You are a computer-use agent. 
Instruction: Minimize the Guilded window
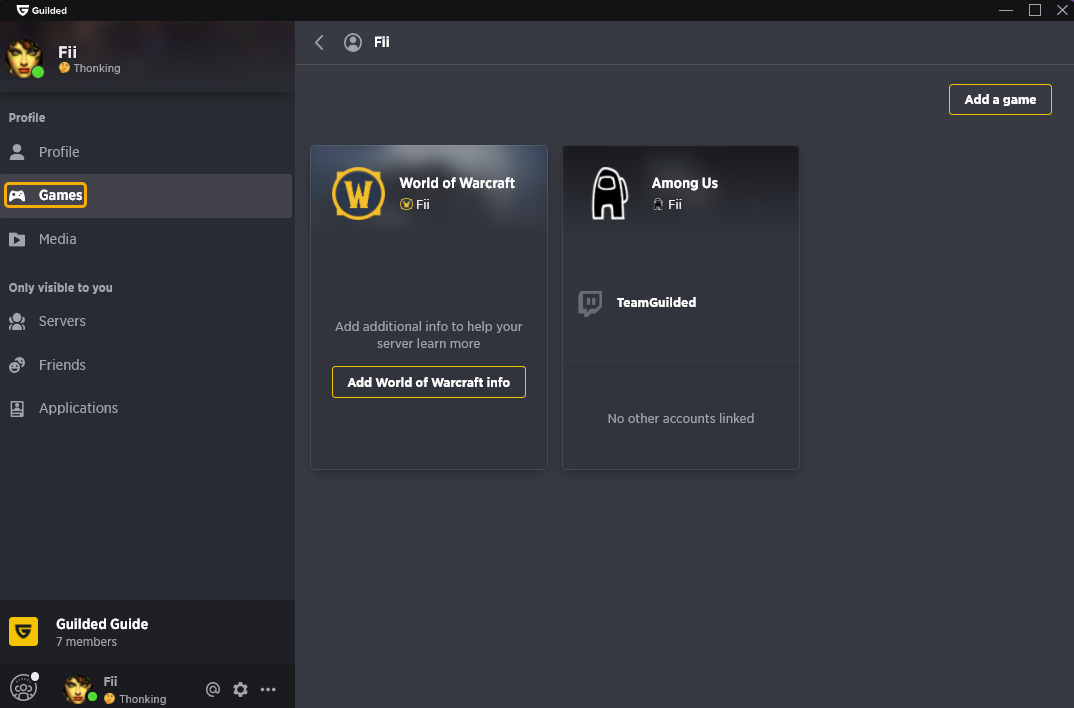[x=1006, y=10]
